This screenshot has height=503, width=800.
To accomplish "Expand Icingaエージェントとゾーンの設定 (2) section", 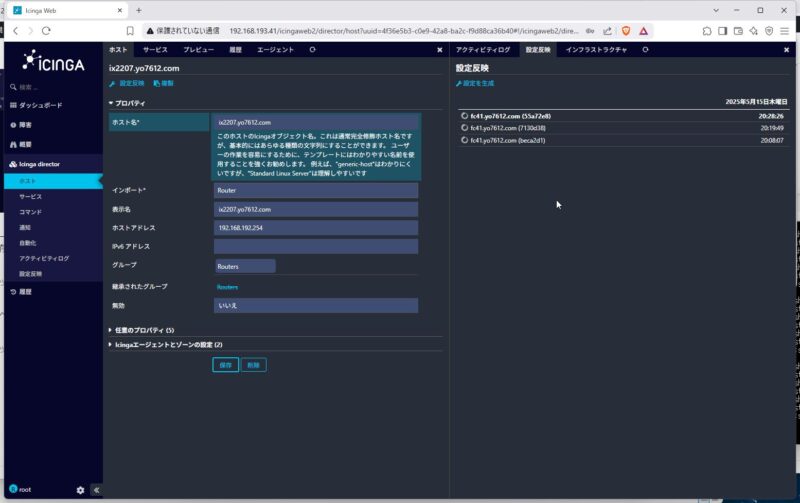I will (166, 345).
